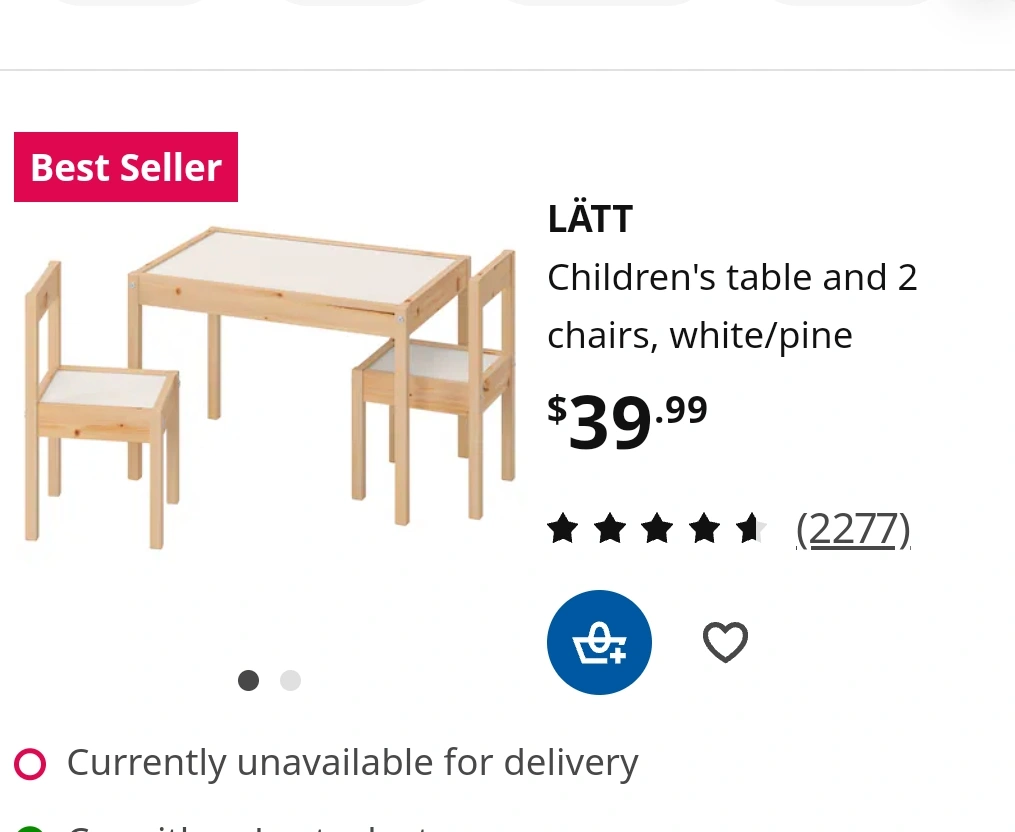Switch to the second product image dot

coord(290,680)
